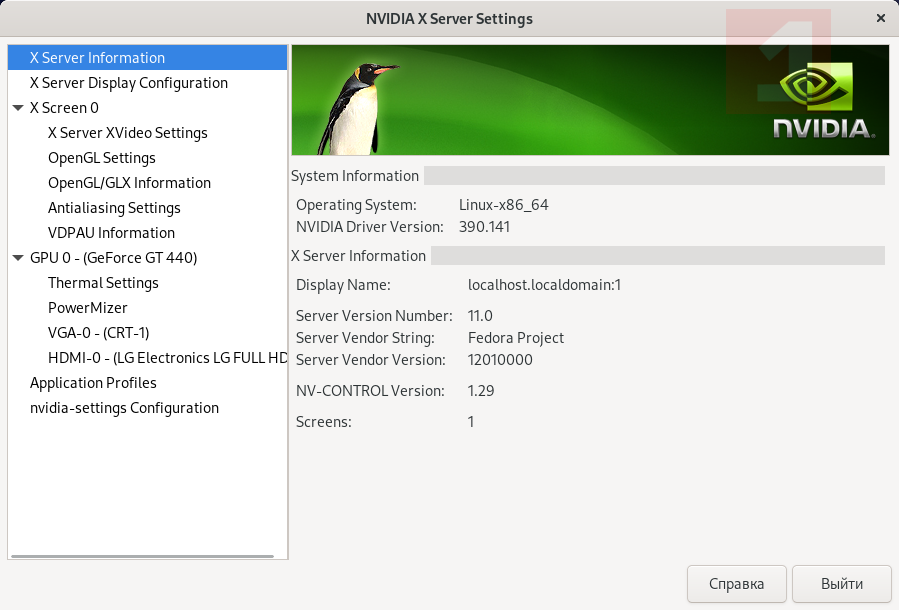Click the driver version value 390.141
Viewport: 899px width, 610px height.
click(484, 227)
